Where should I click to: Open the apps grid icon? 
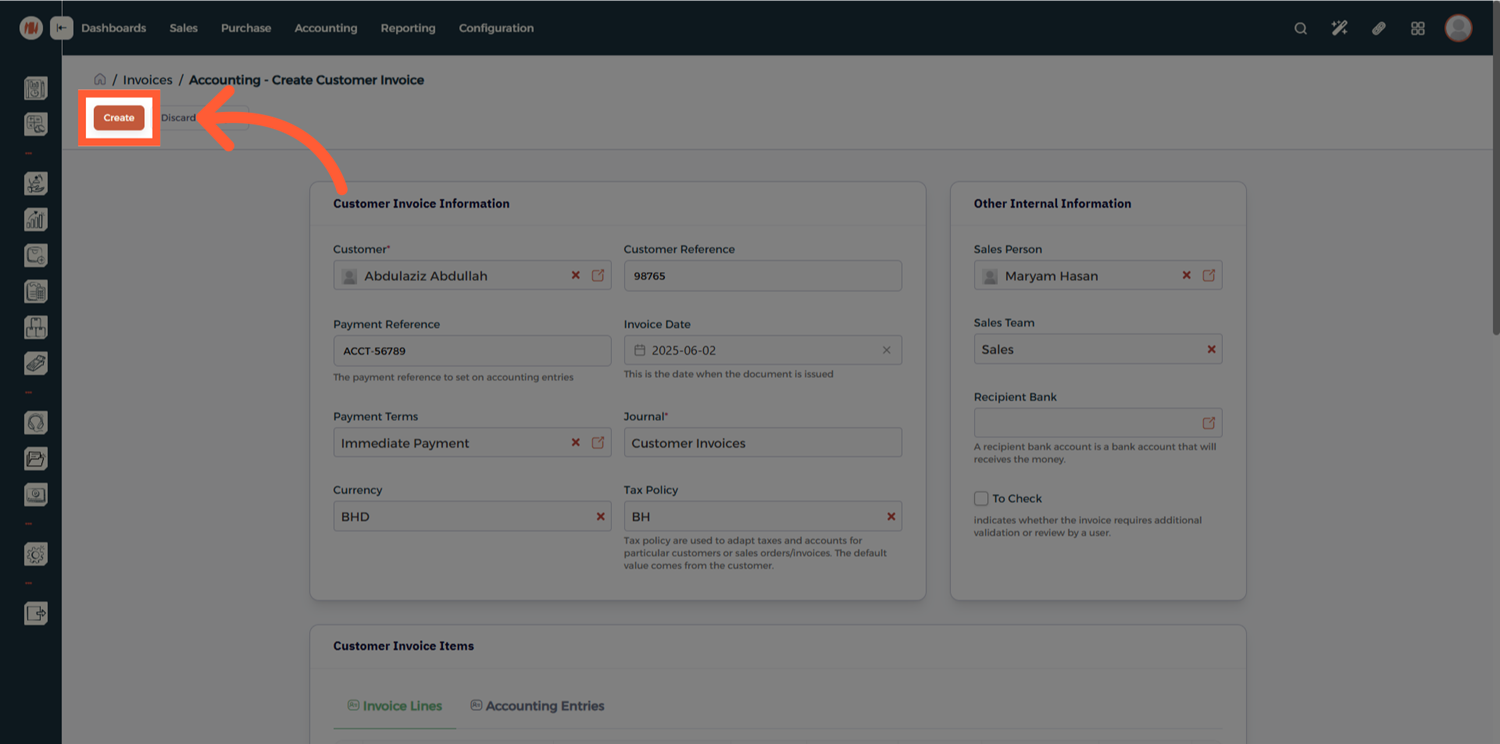pyautogui.click(x=1417, y=28)
